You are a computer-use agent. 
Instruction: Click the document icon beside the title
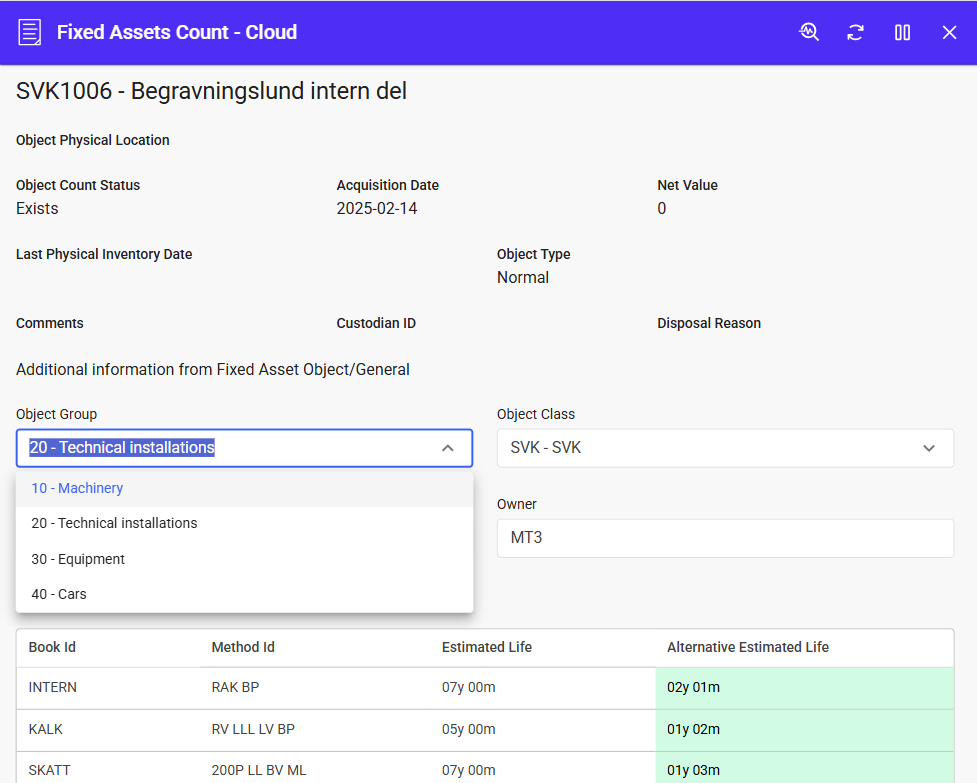30,32
